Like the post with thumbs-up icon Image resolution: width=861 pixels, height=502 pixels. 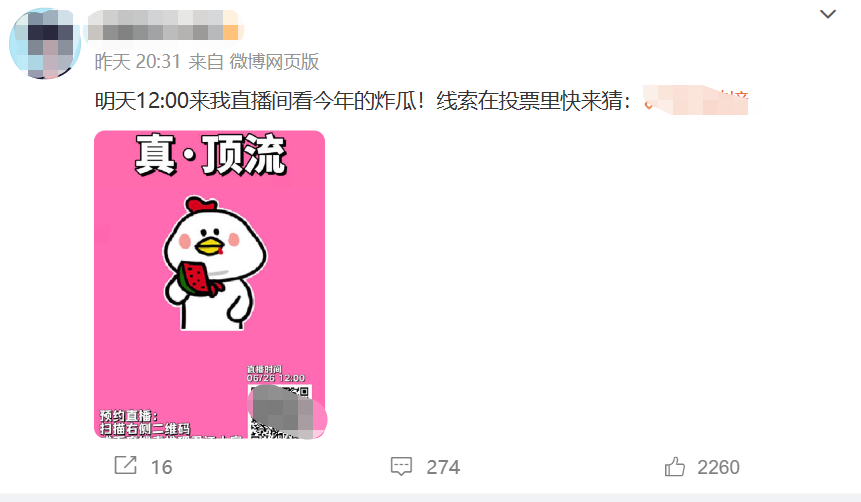pos(674,466)
